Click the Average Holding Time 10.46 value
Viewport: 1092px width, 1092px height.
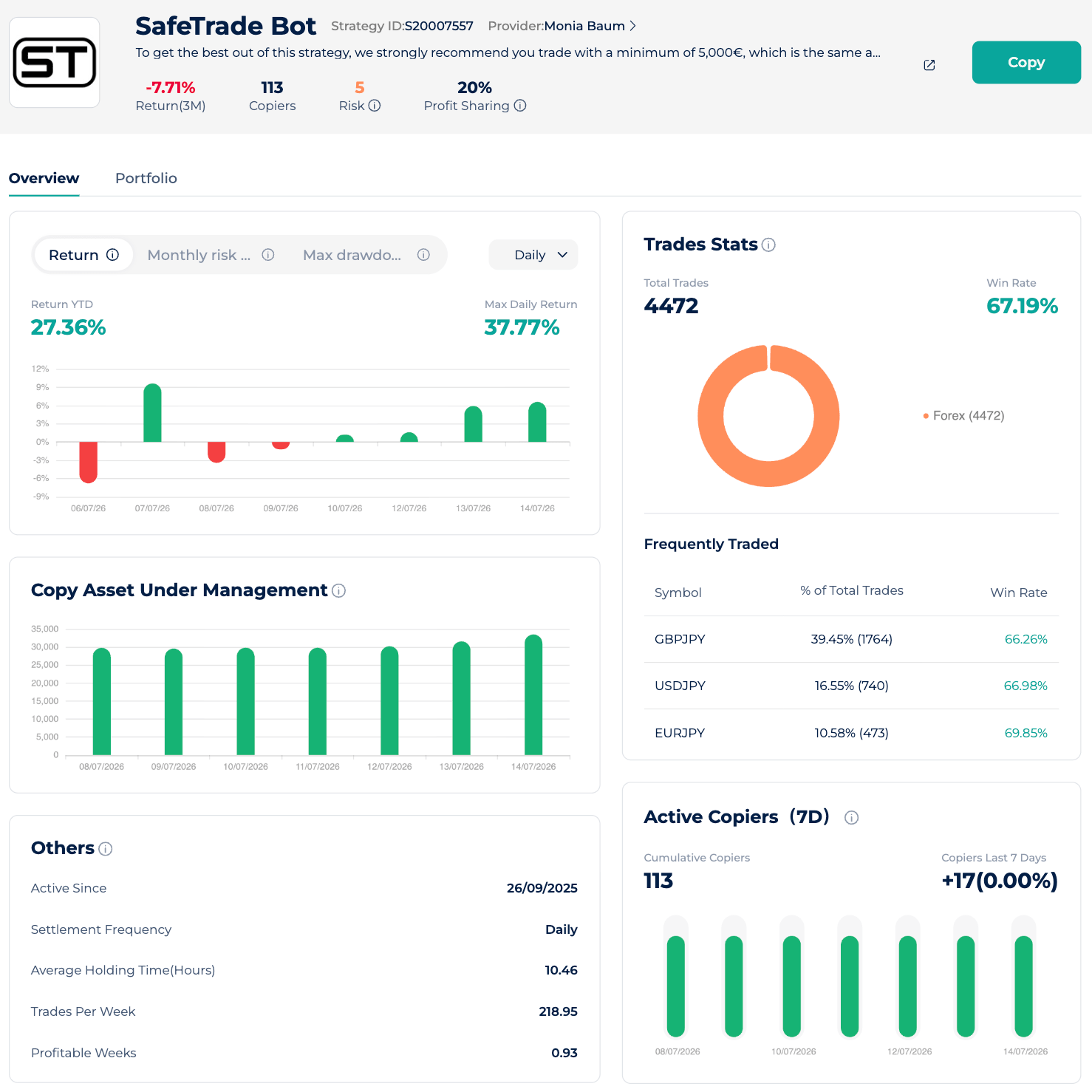click(x=561, y=970)
